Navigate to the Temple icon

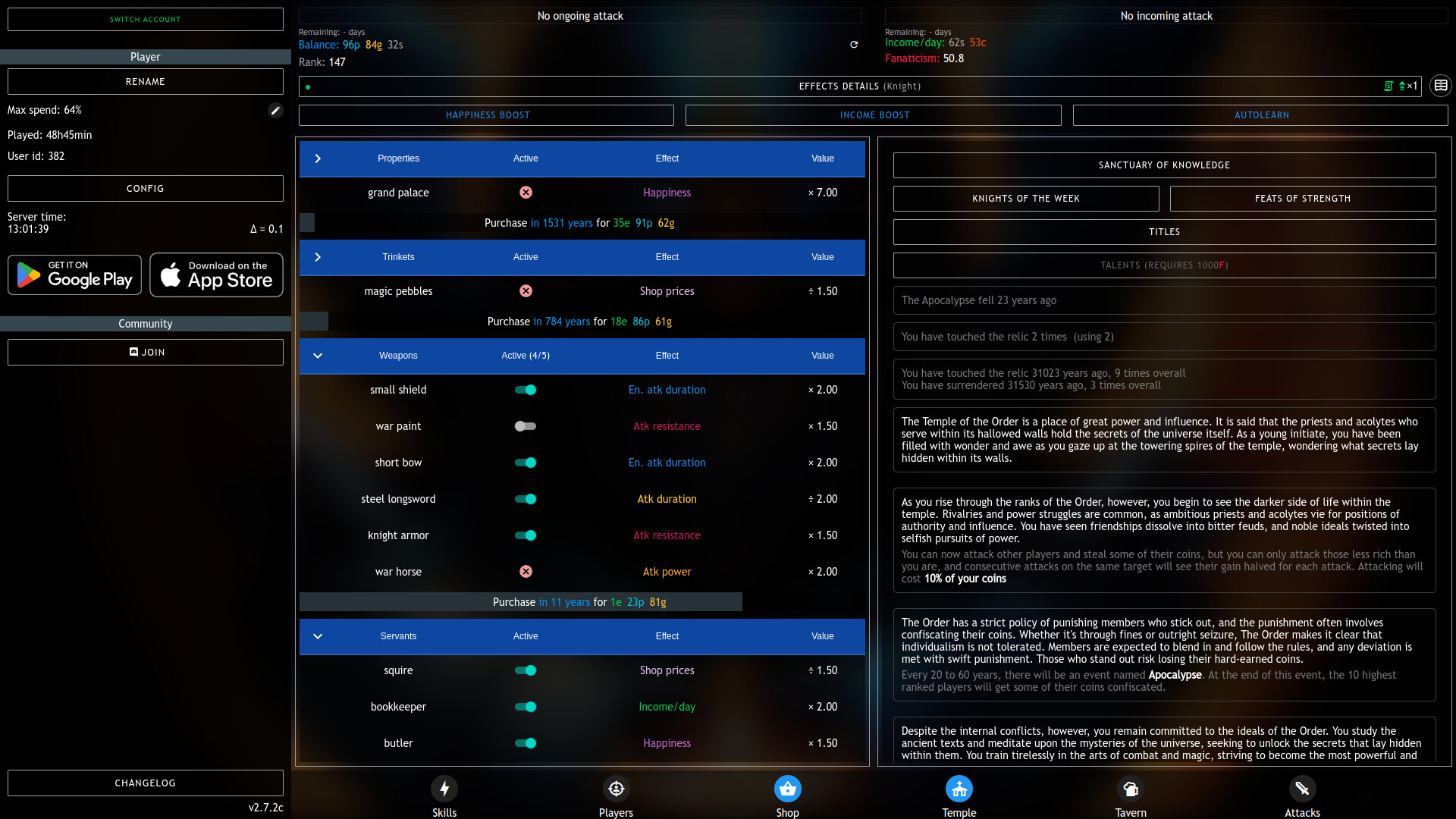(959, 789)
